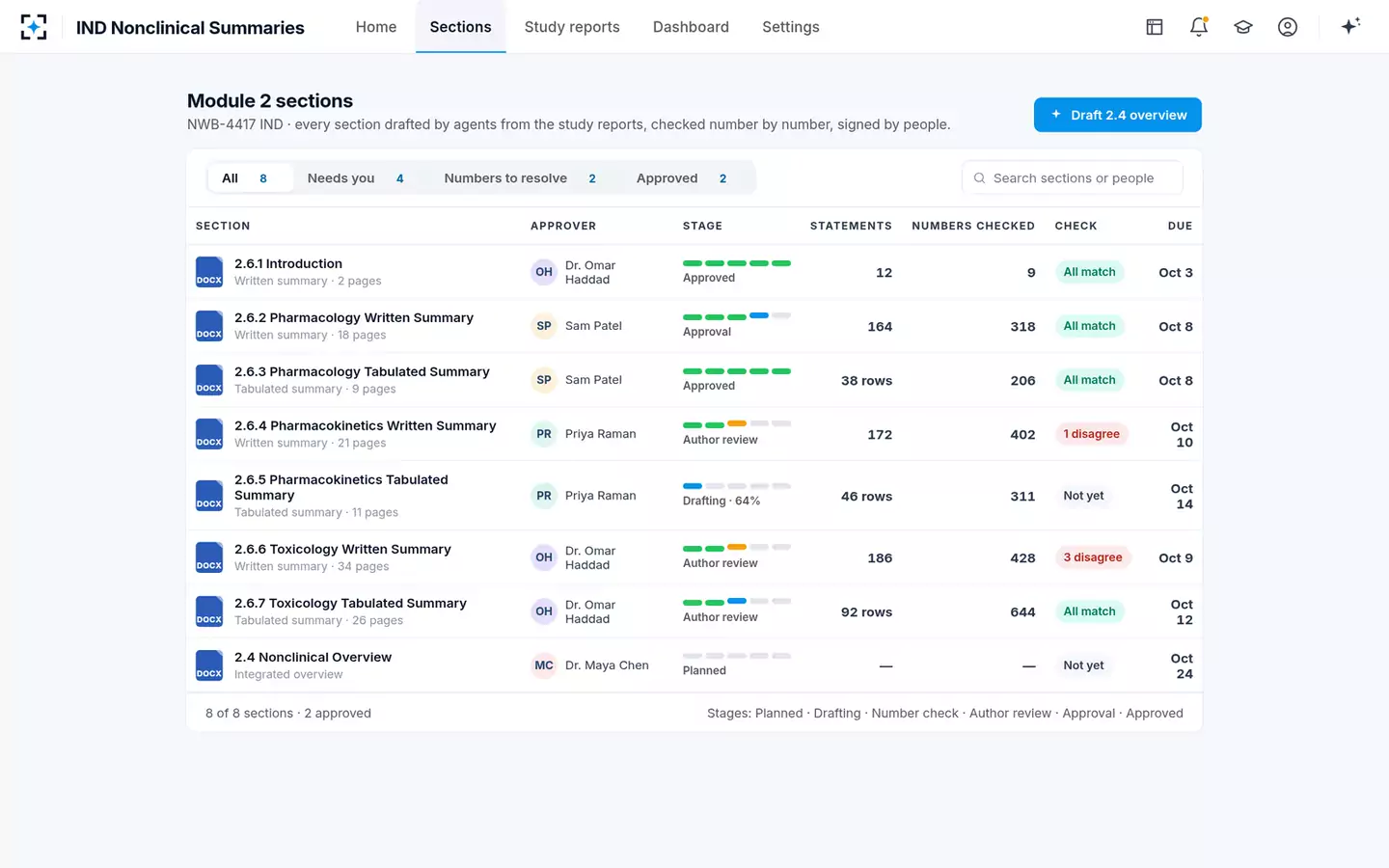Open the Study reports tab
The height and width of the screenshot is (868, 1389).
pyautogui.click(x=572, y=27)
